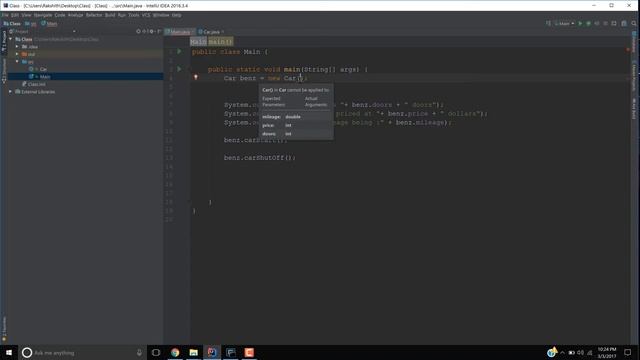This screenshot has height=360, width=640.
Task: Click the src breadcrumb in navigation bar
Action: tap(31, 24)
